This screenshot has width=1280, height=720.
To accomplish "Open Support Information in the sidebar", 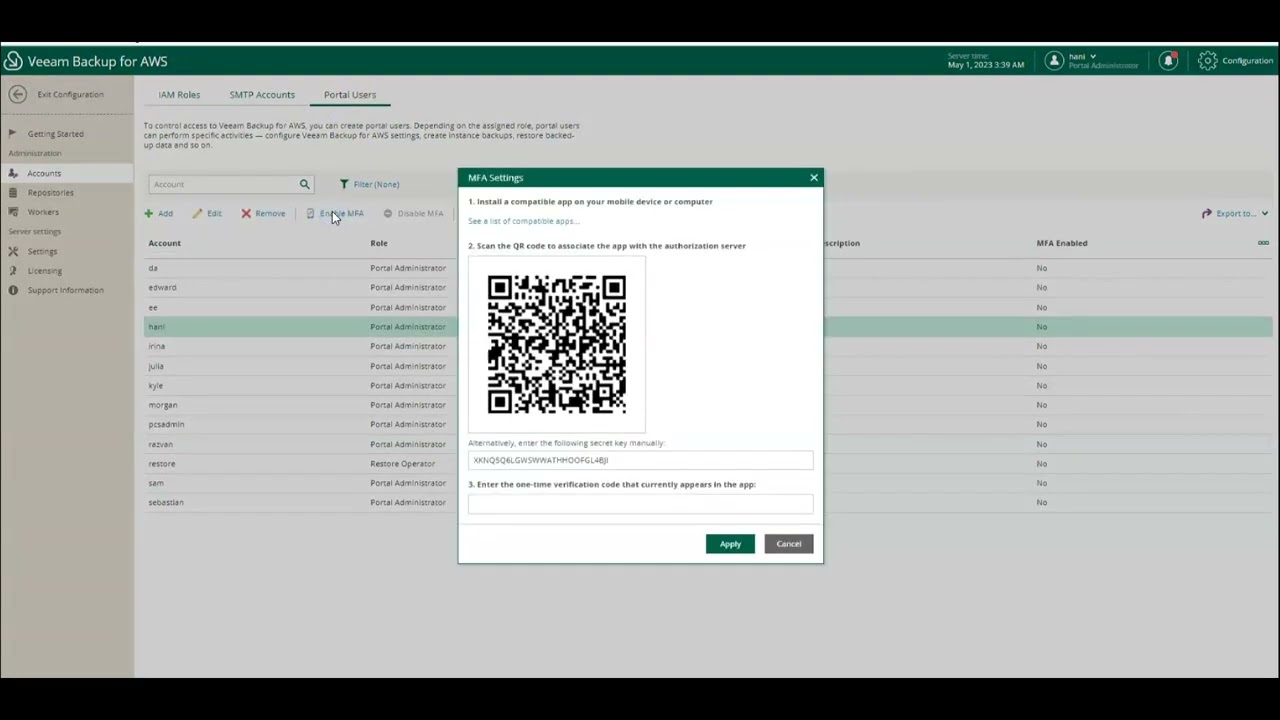I will coord(66,290).
